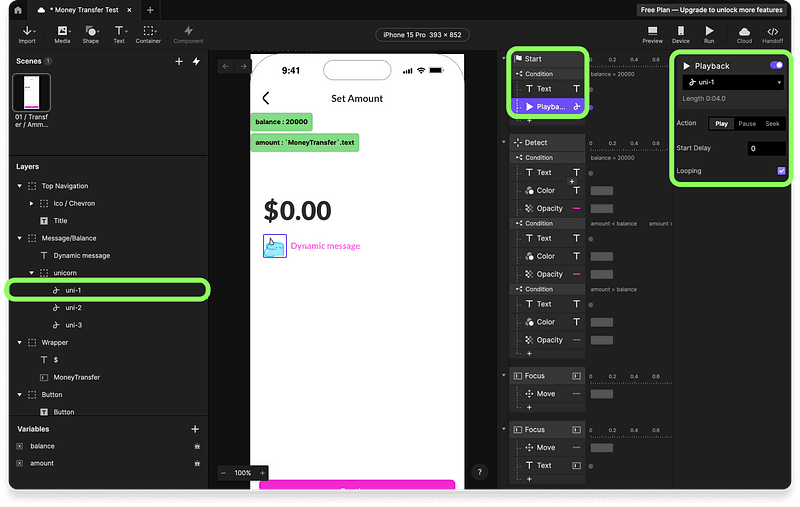The width and height of the screenshot is (800, 507).
Task: Add a new scene with plus icon
Action: coord(179,61)
